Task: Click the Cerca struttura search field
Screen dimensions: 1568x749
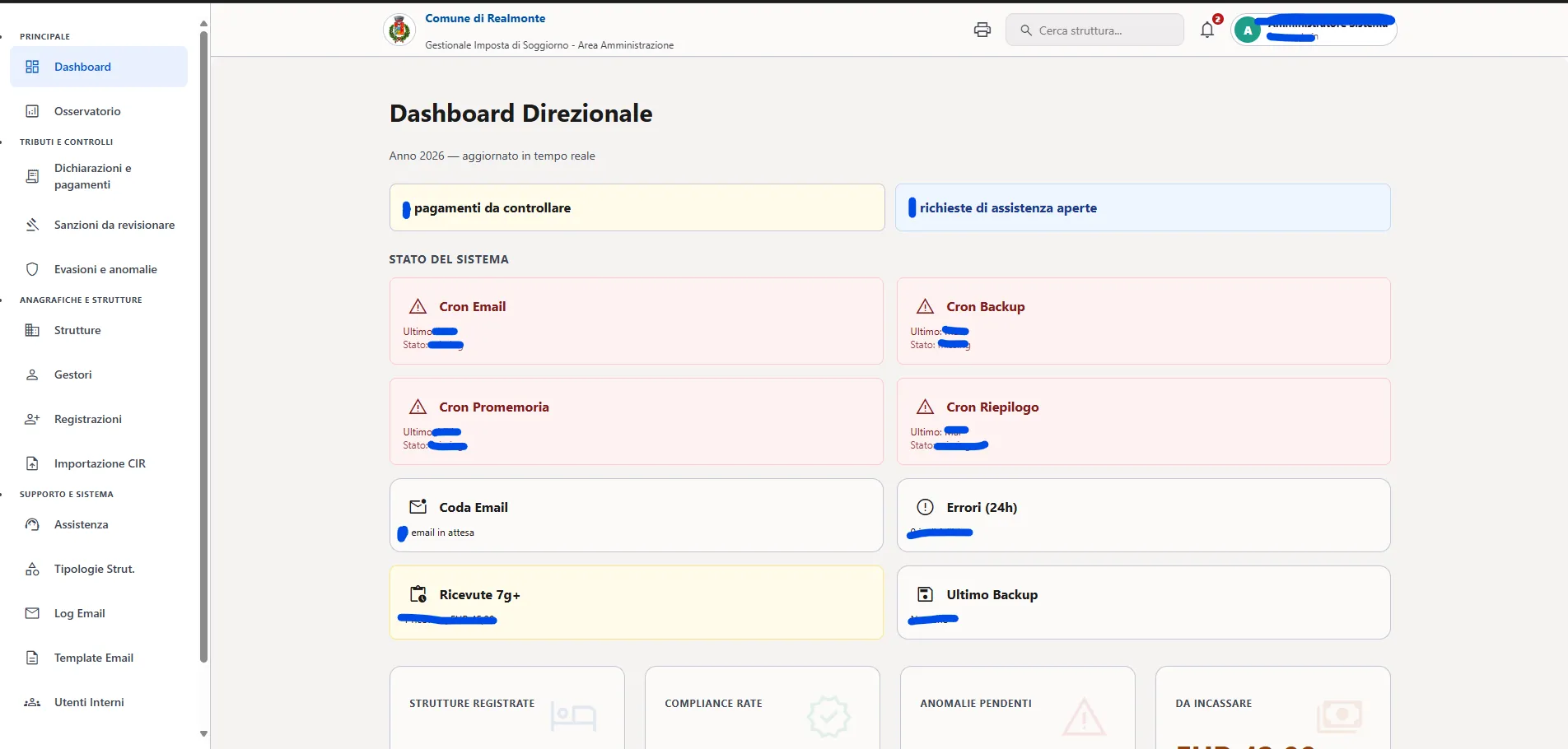Action: [x=1094, y=30]
